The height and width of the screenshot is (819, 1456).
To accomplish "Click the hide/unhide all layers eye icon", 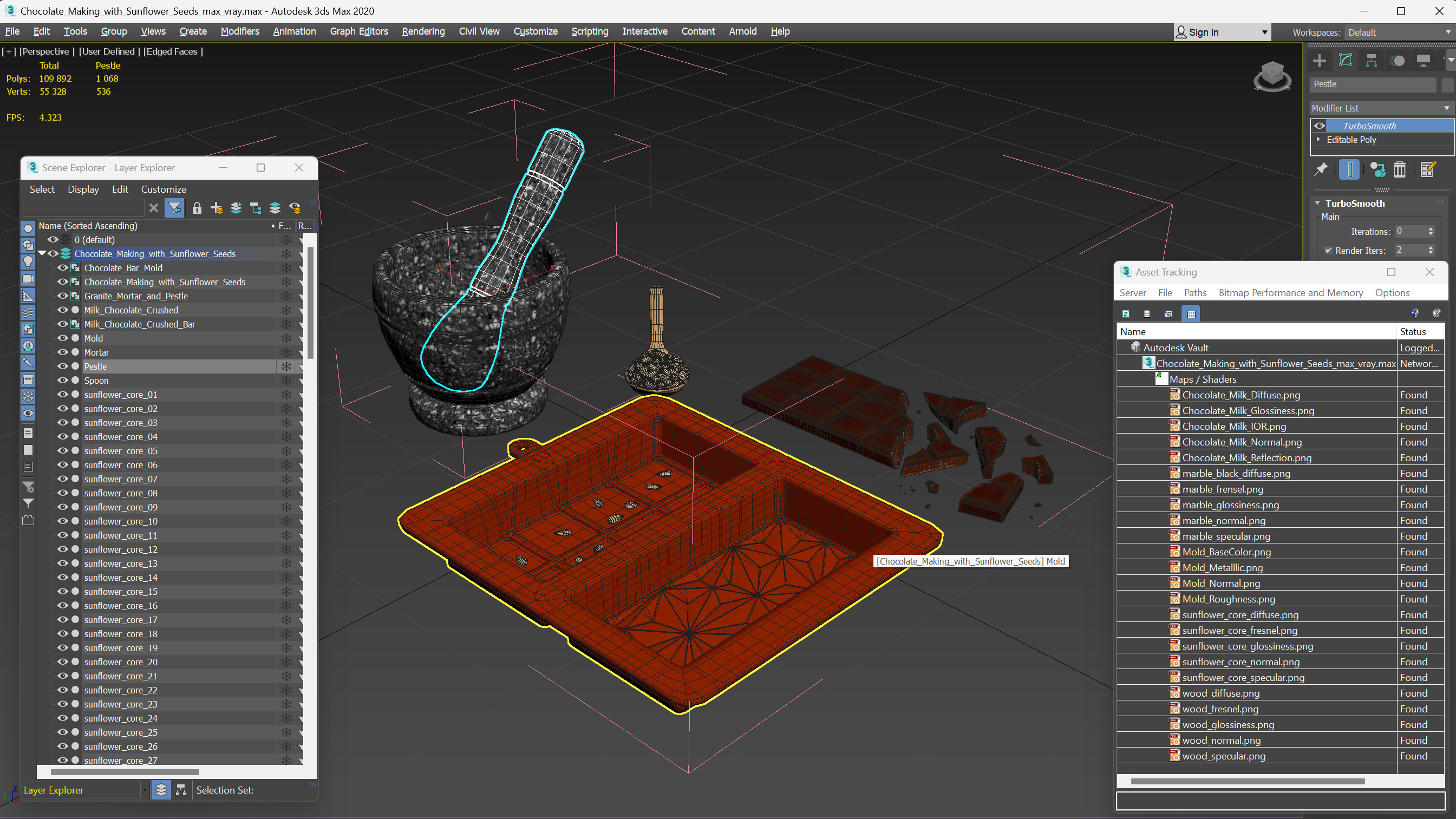I will (x=295, y=208).
